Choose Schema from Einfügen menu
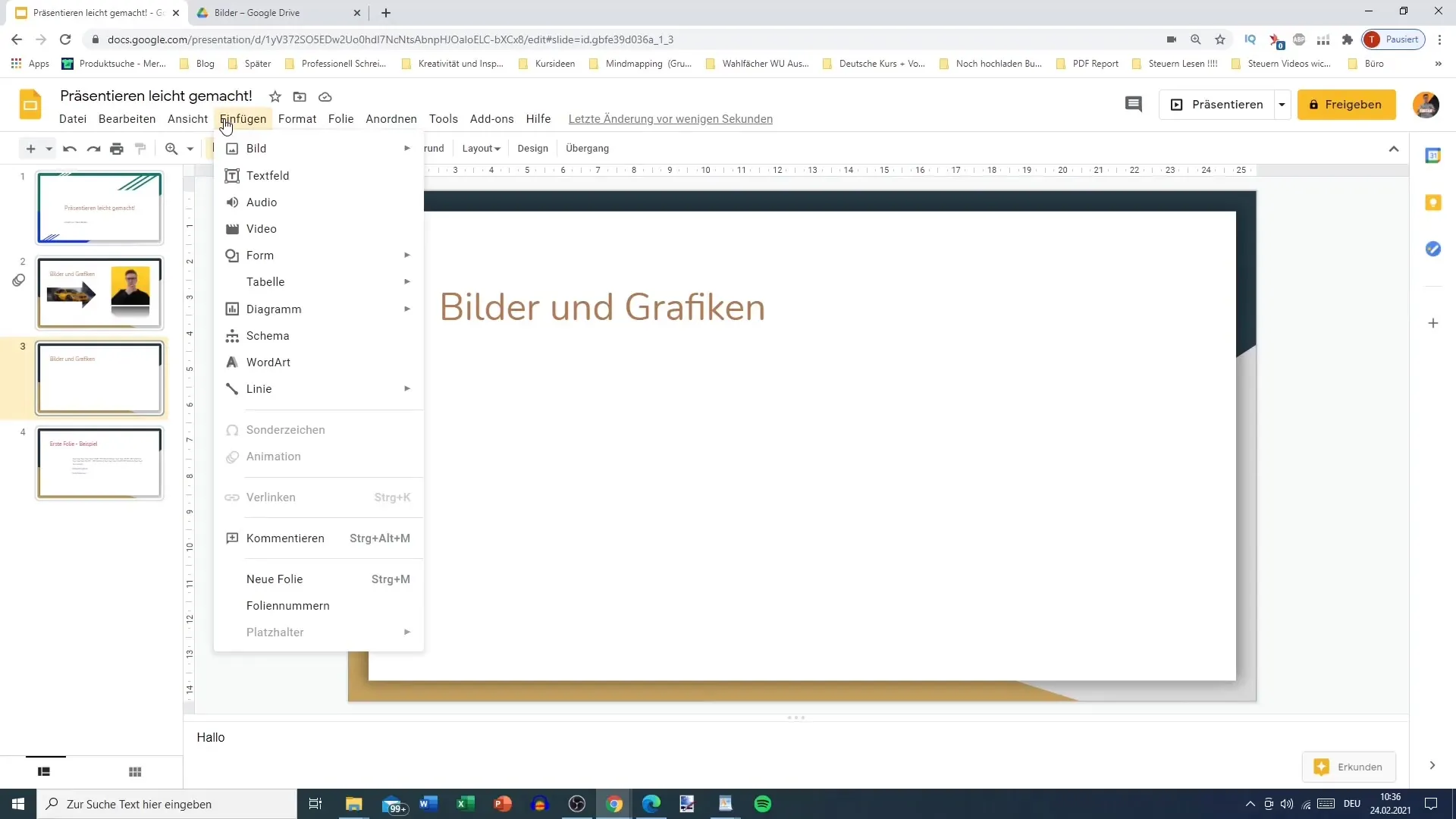The height and width of the screenshot is (819, 1456). pyautogui.click(x=318, y=336)
